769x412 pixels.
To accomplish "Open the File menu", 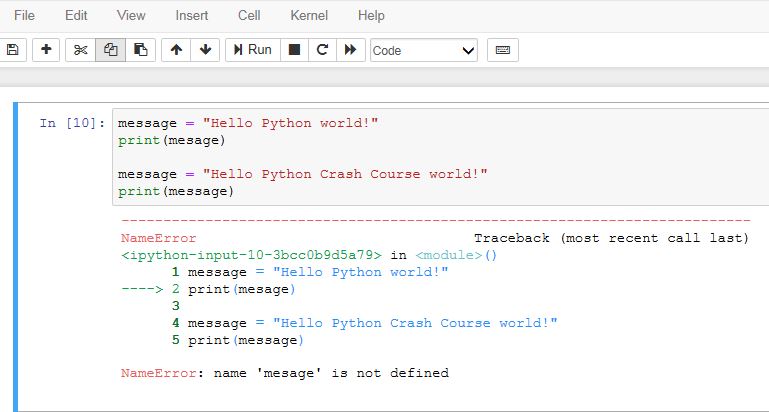I will [x=24, y=15].
